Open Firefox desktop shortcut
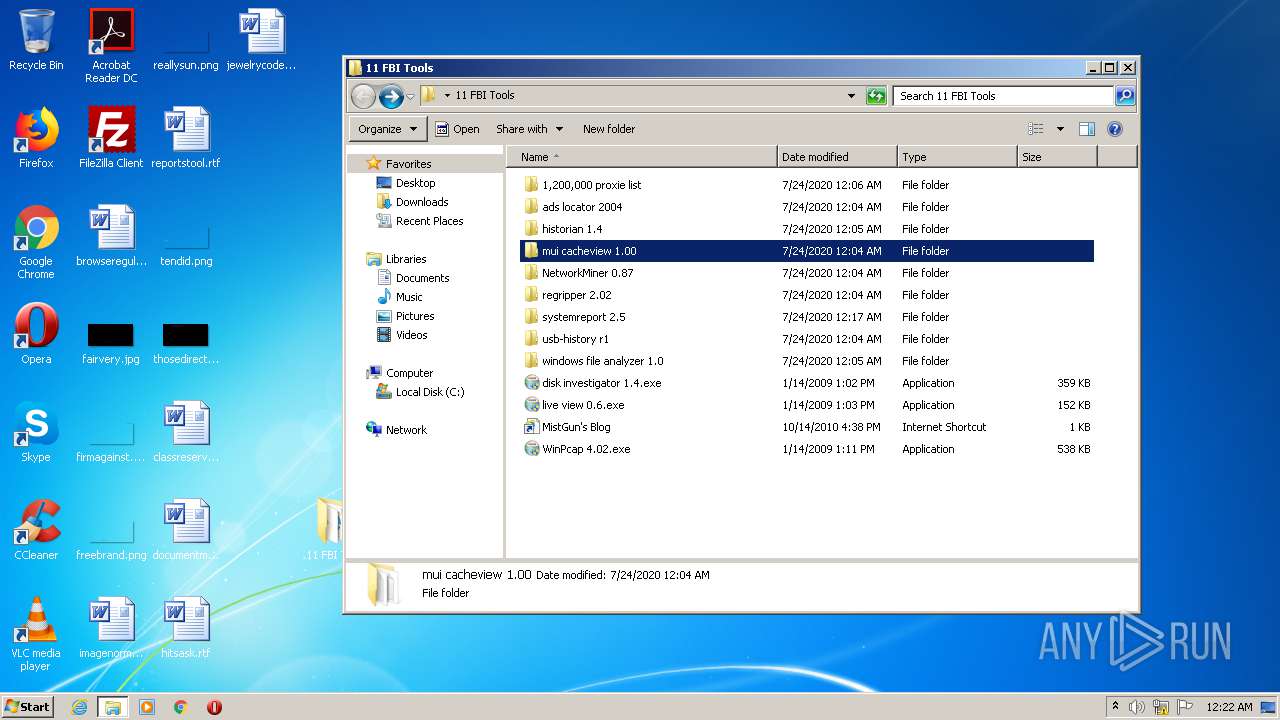This screenshot has height=720, width=1280. (x=36, y=138)
